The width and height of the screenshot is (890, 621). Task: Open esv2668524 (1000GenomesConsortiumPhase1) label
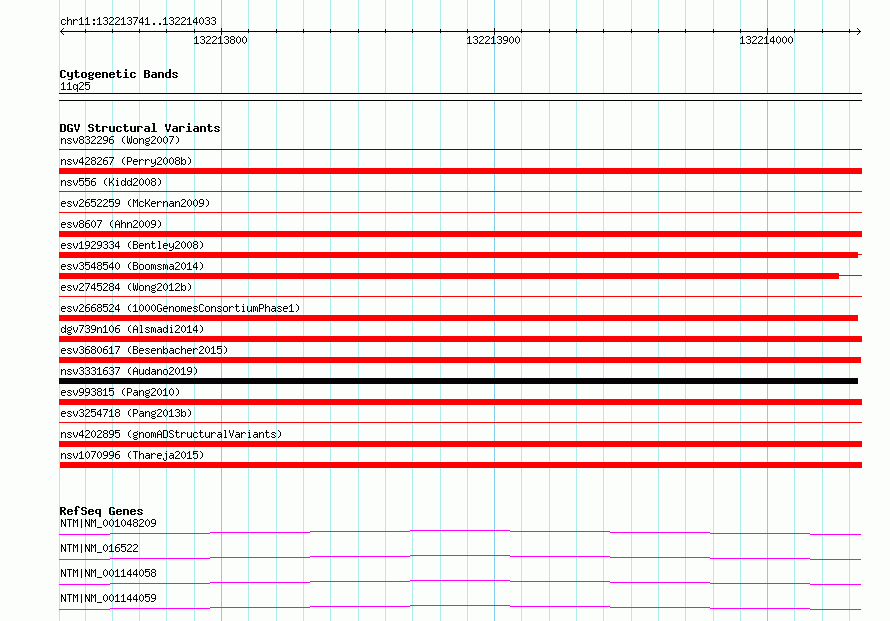coord(180,308)
